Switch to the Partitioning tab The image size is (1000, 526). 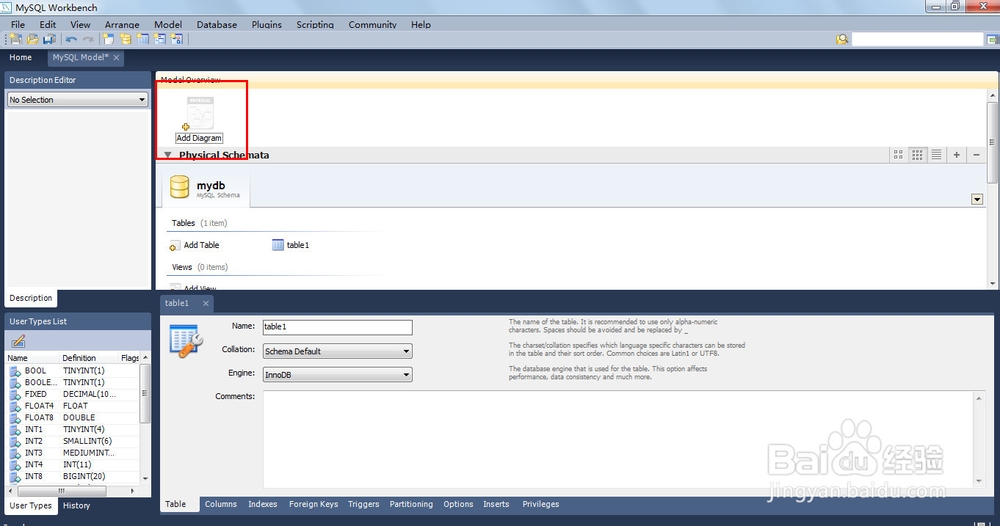411,504
